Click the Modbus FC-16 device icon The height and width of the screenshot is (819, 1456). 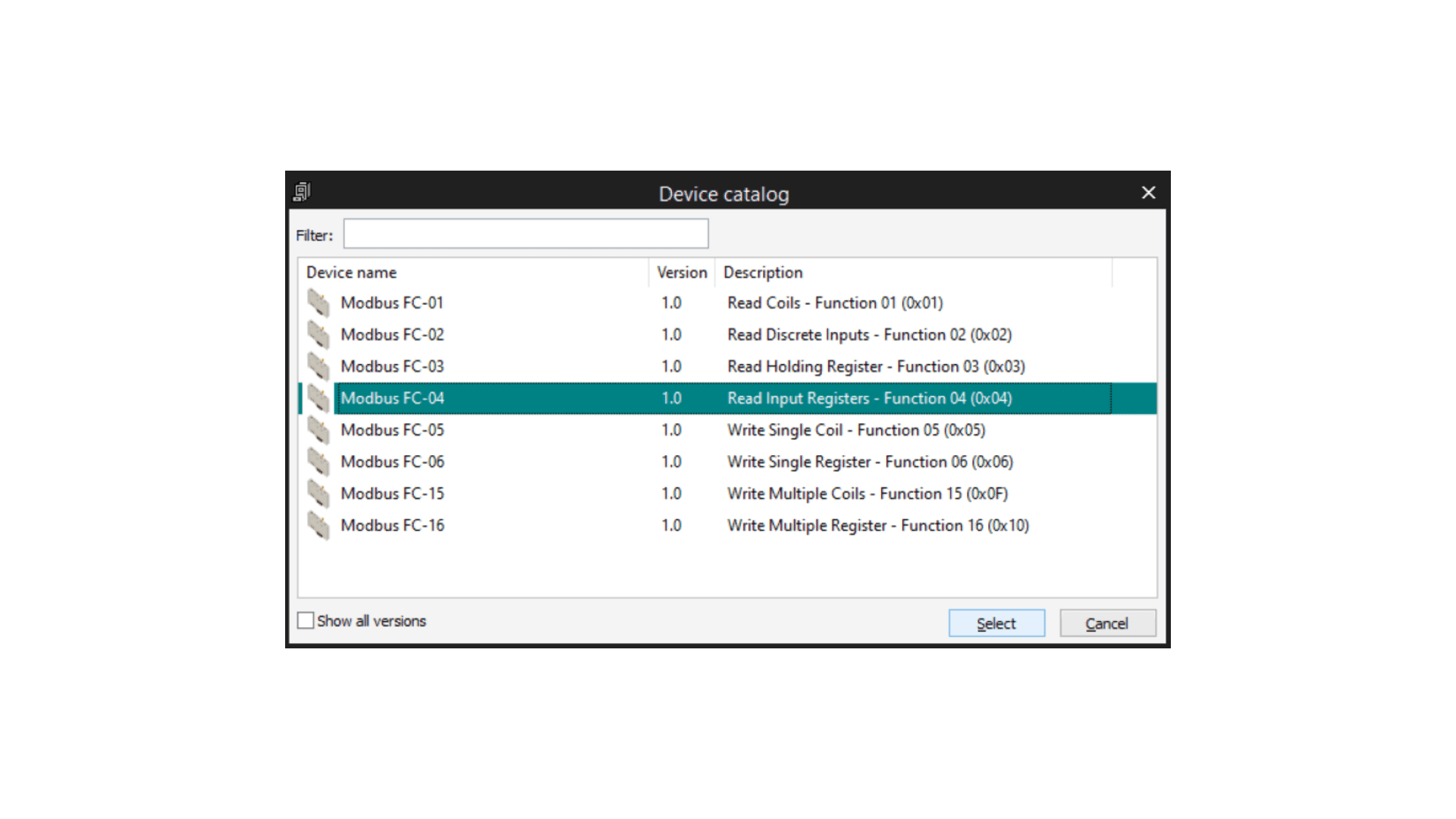(x=318, y=526)
